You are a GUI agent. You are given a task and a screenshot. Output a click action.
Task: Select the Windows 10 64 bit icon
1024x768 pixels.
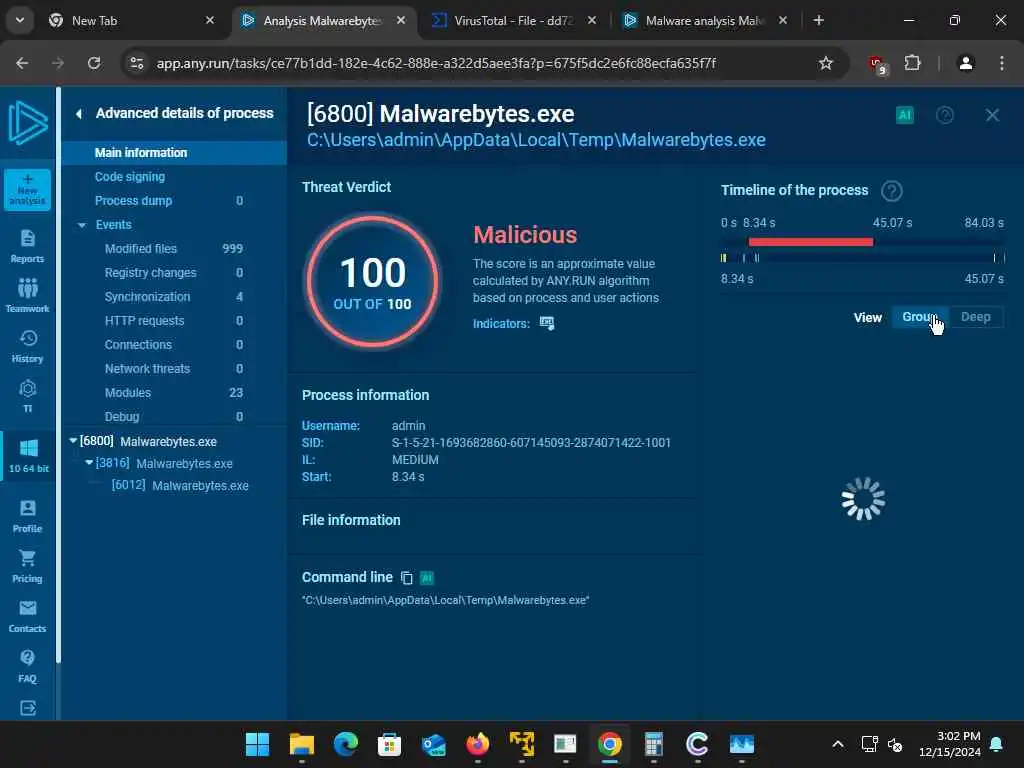point(29,455)
